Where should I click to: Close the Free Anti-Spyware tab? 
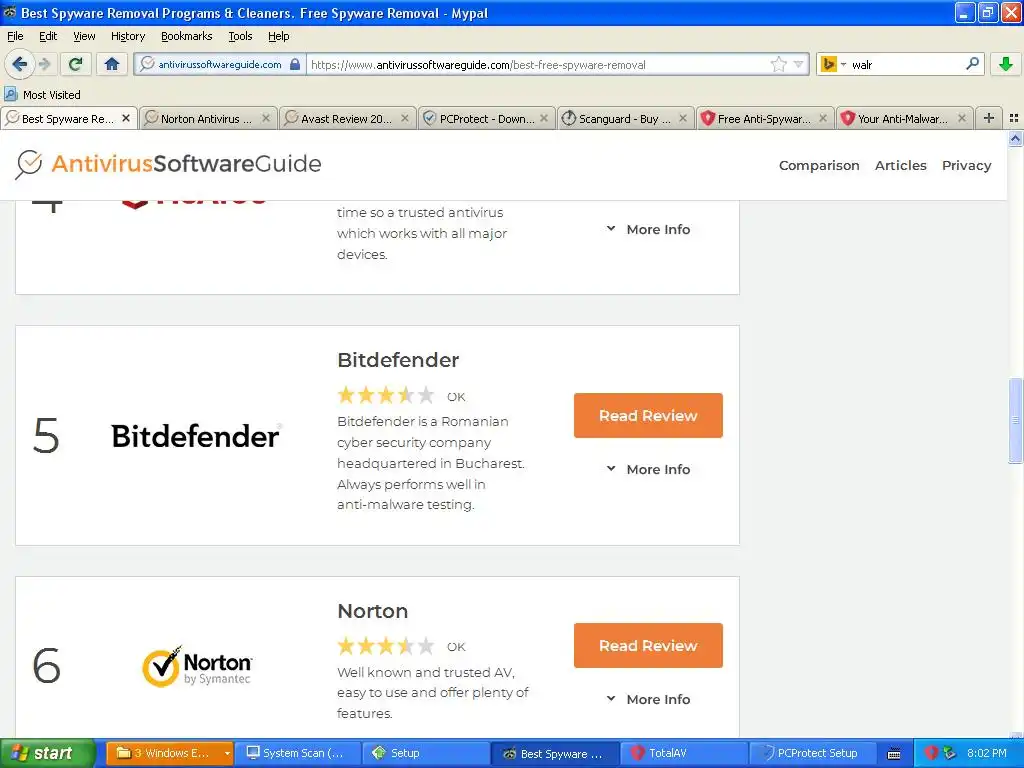click(823, 118)
